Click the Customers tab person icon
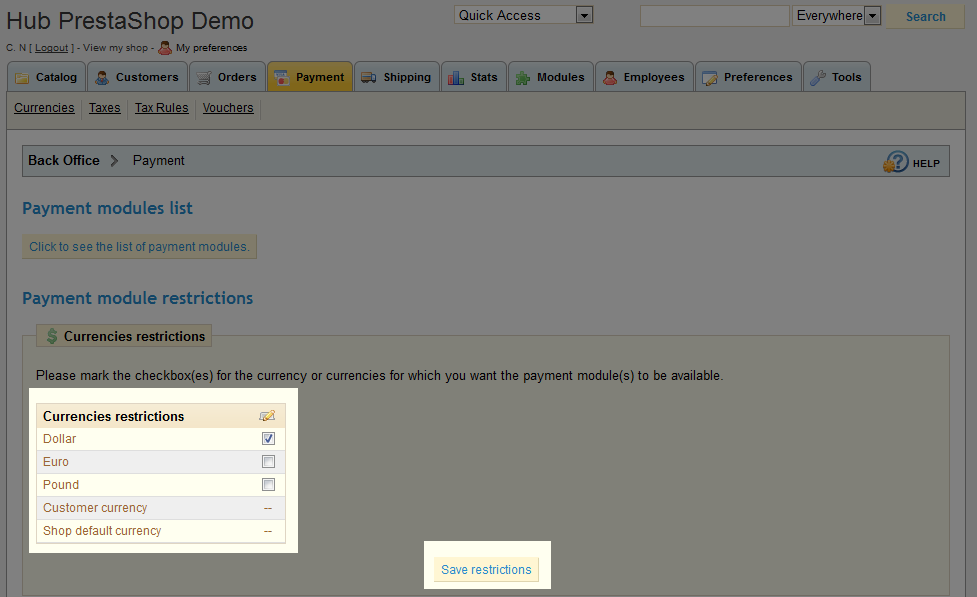977x597 pixels. point(103,78)
